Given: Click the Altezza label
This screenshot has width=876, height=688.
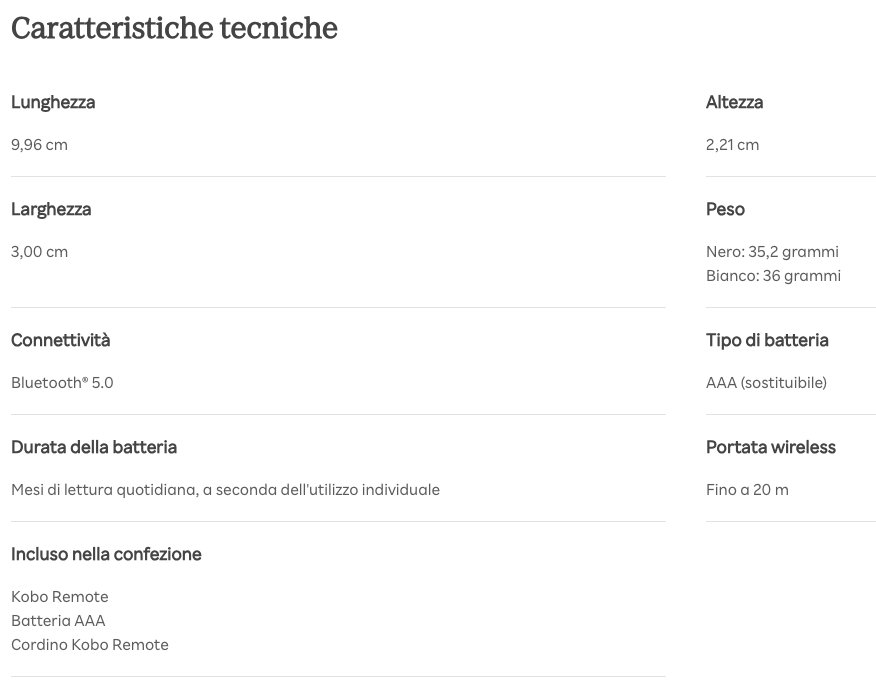Looking at the screenshot, I should [734, 102].
